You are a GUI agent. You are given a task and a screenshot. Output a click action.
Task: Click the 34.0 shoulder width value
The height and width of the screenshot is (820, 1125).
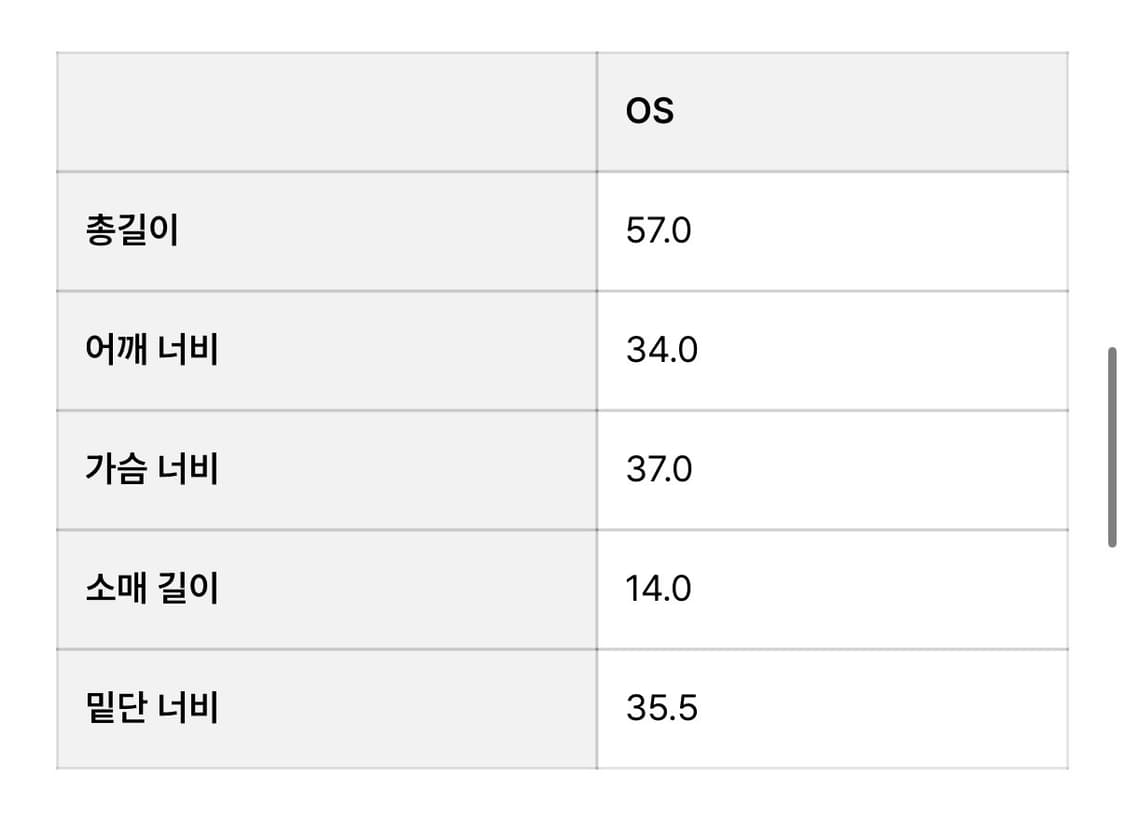point(662,351)
